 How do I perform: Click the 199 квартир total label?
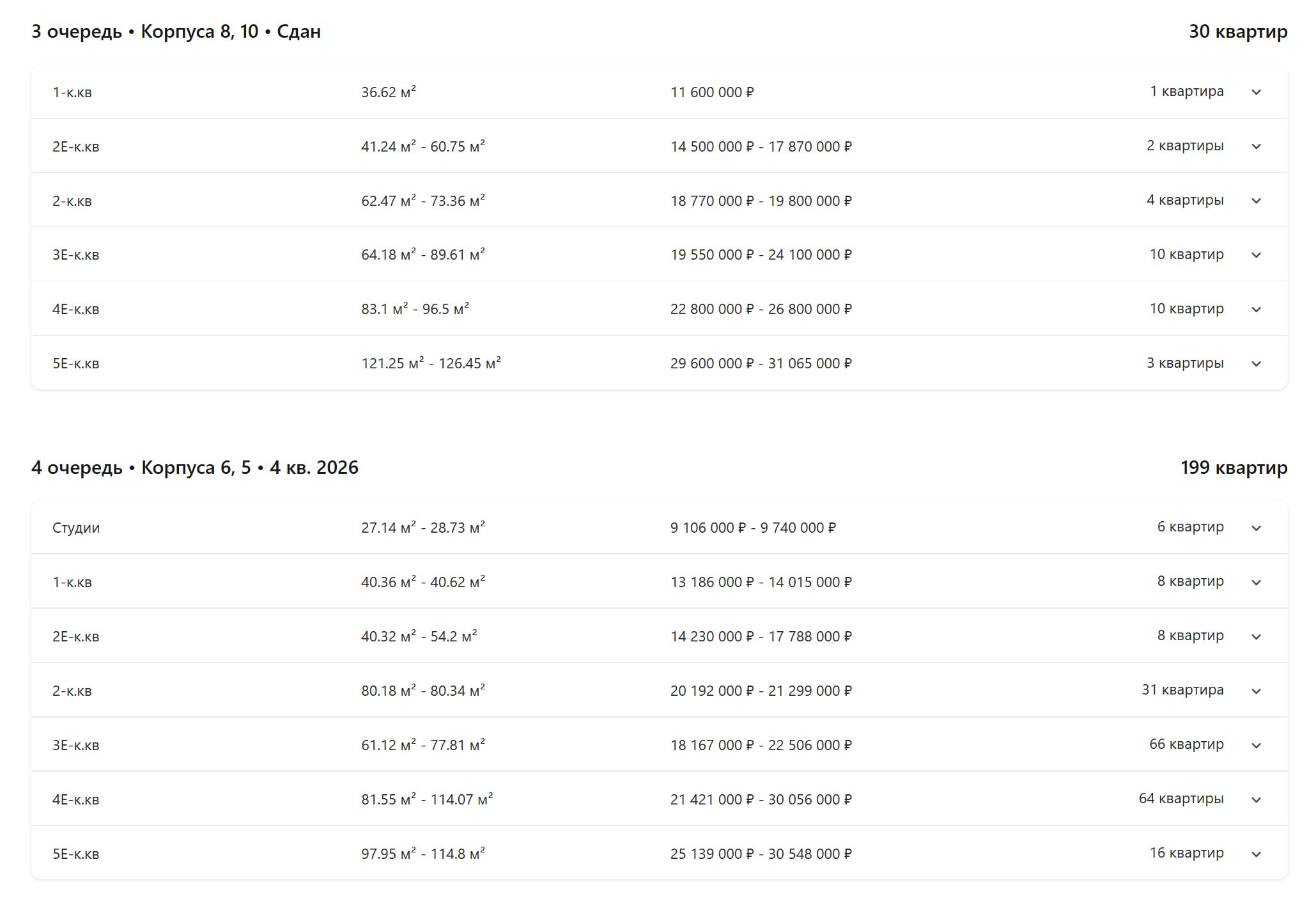[1234, 467]
